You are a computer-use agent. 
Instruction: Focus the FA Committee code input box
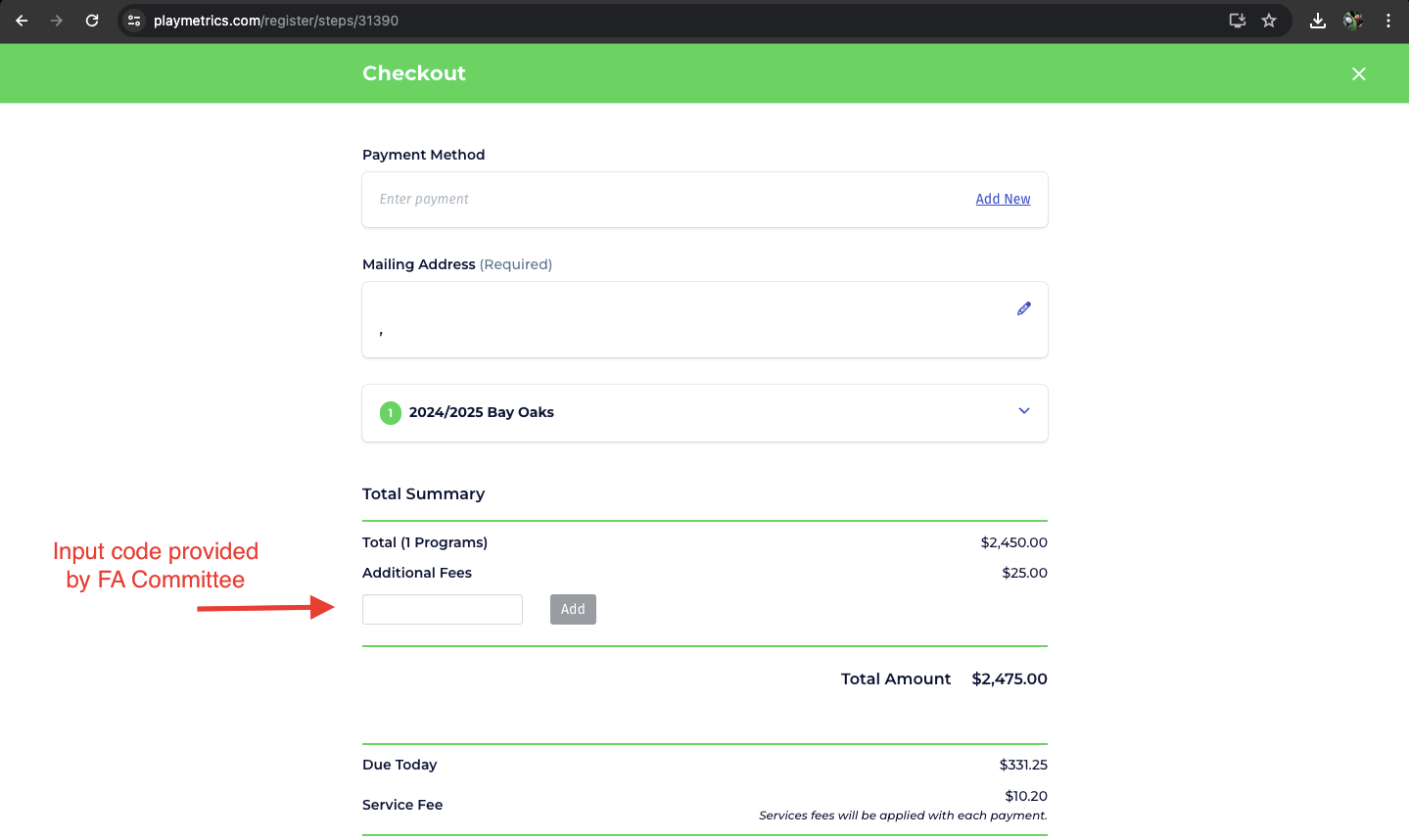443,609
